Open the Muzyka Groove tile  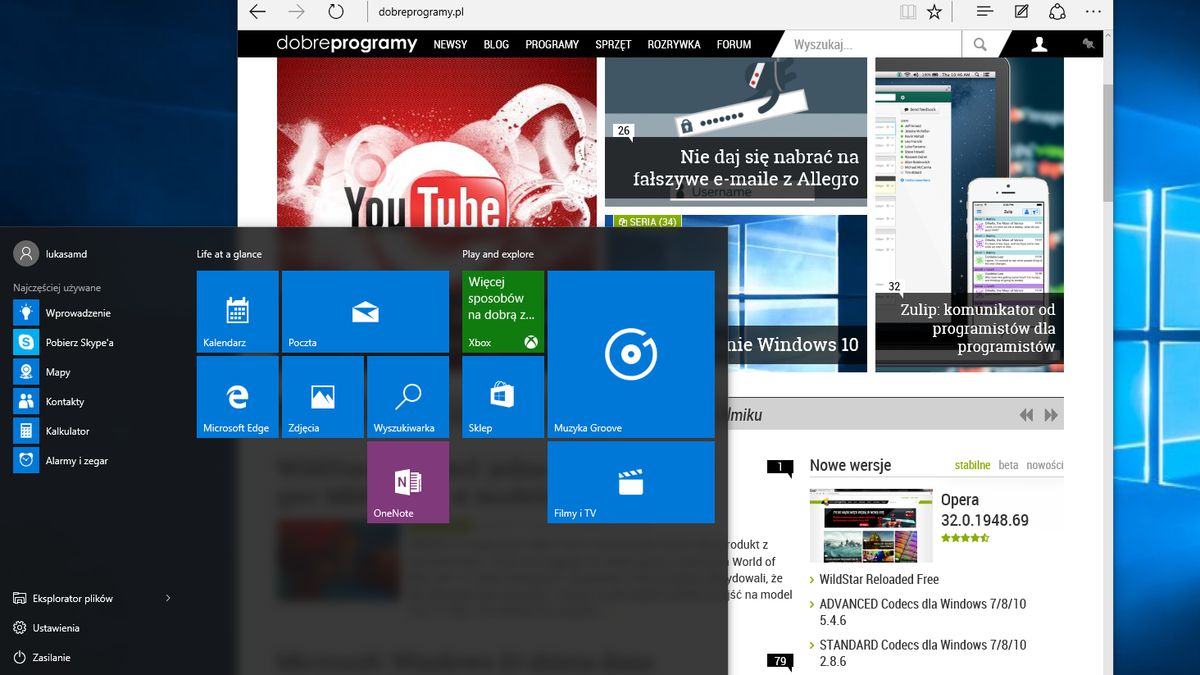631,354
